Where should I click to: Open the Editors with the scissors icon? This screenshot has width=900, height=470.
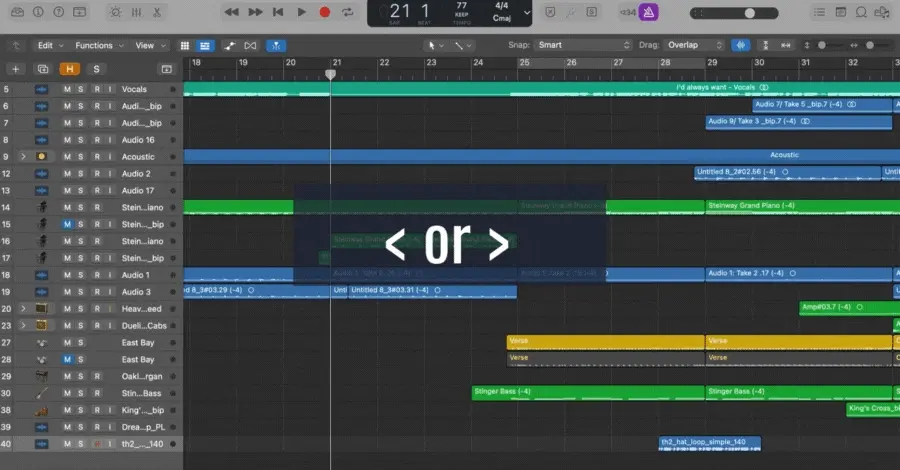tap(157, 12)
